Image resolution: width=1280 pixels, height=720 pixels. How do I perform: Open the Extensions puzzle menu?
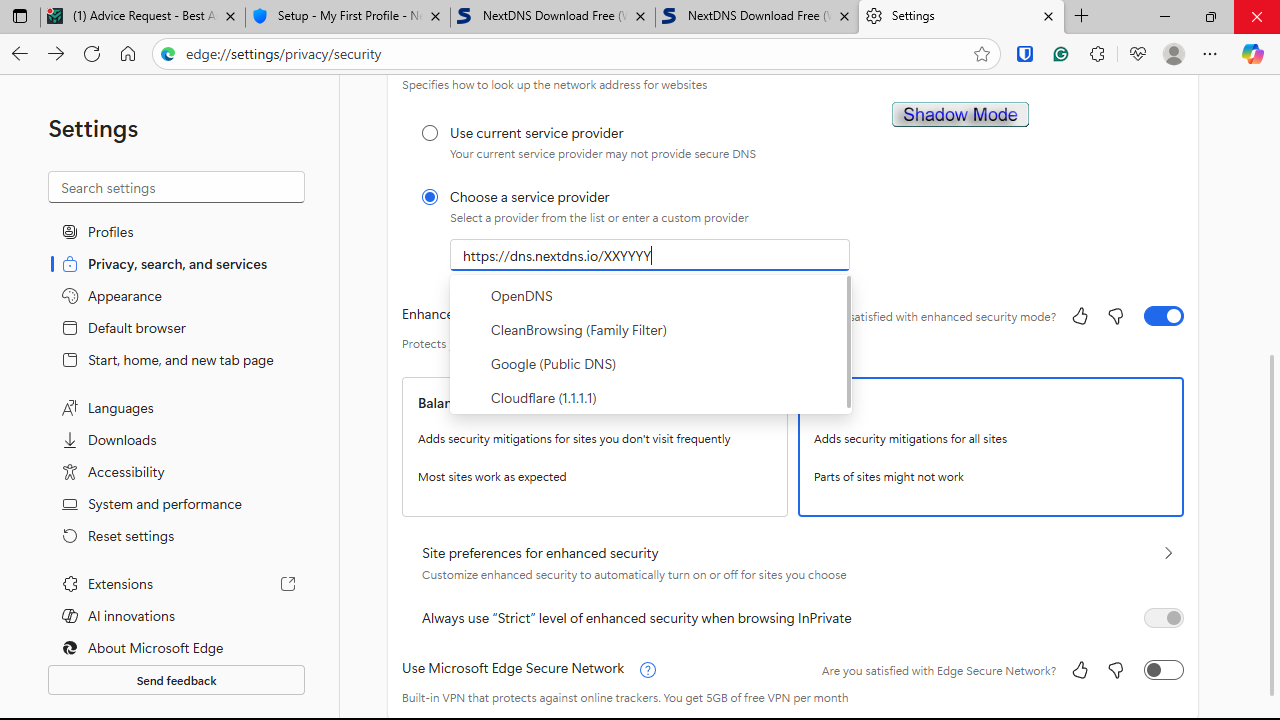click(1097, 54)
